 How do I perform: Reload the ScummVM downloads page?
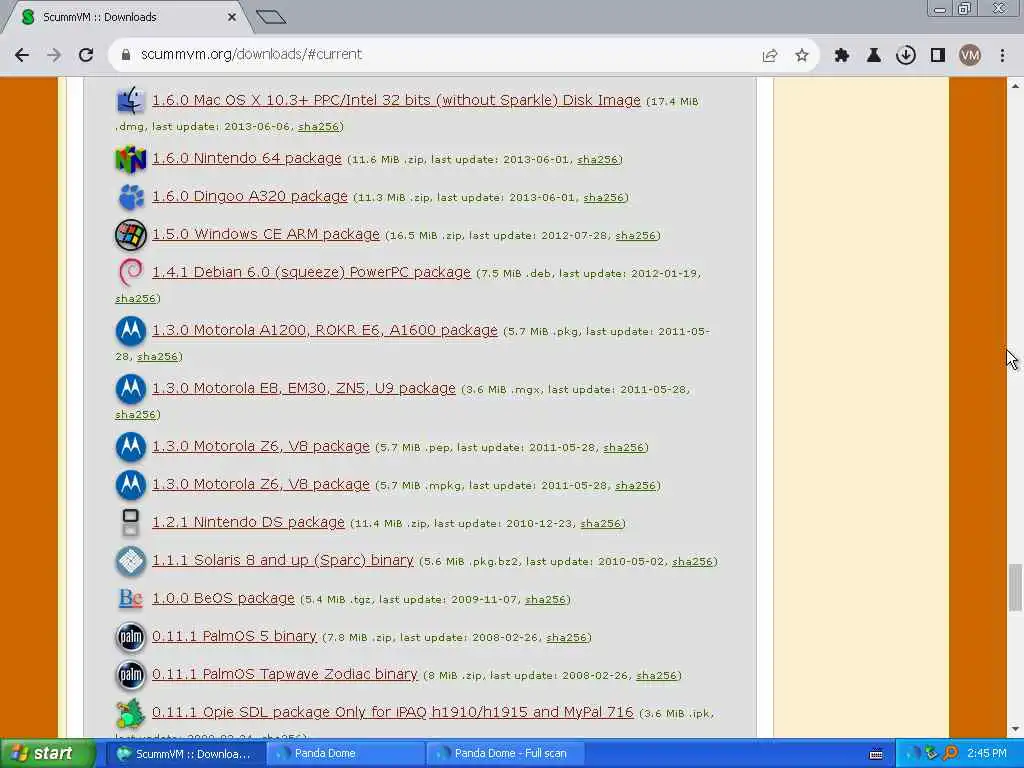(x=86, y=55)
